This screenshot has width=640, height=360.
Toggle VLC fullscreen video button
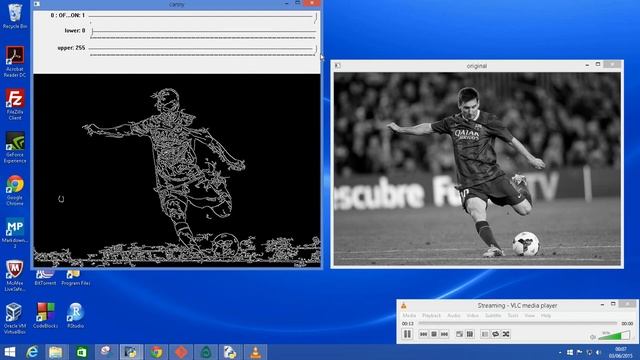coord(459,334)
